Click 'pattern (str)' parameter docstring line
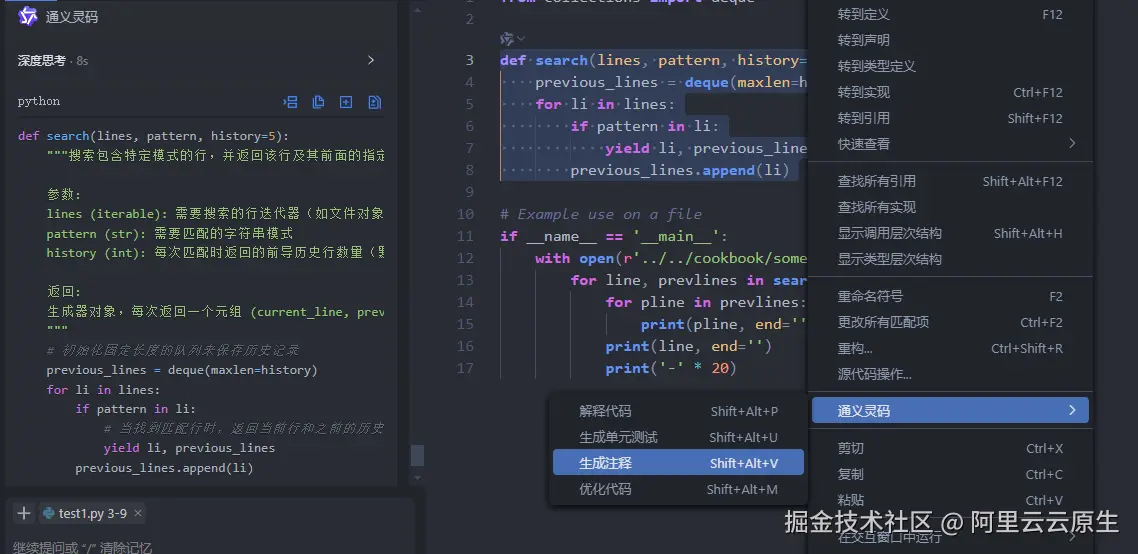 169,234
